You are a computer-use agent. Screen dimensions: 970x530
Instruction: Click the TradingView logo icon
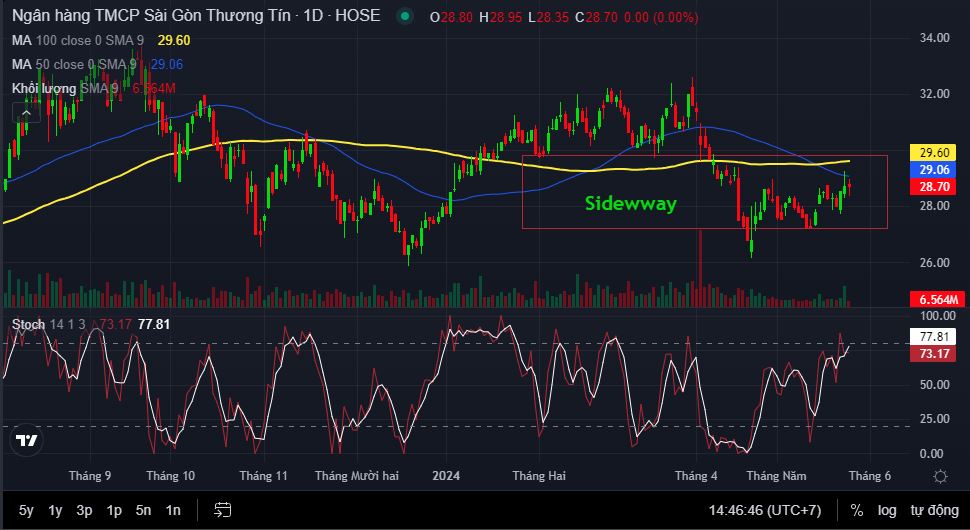point(27,441)
